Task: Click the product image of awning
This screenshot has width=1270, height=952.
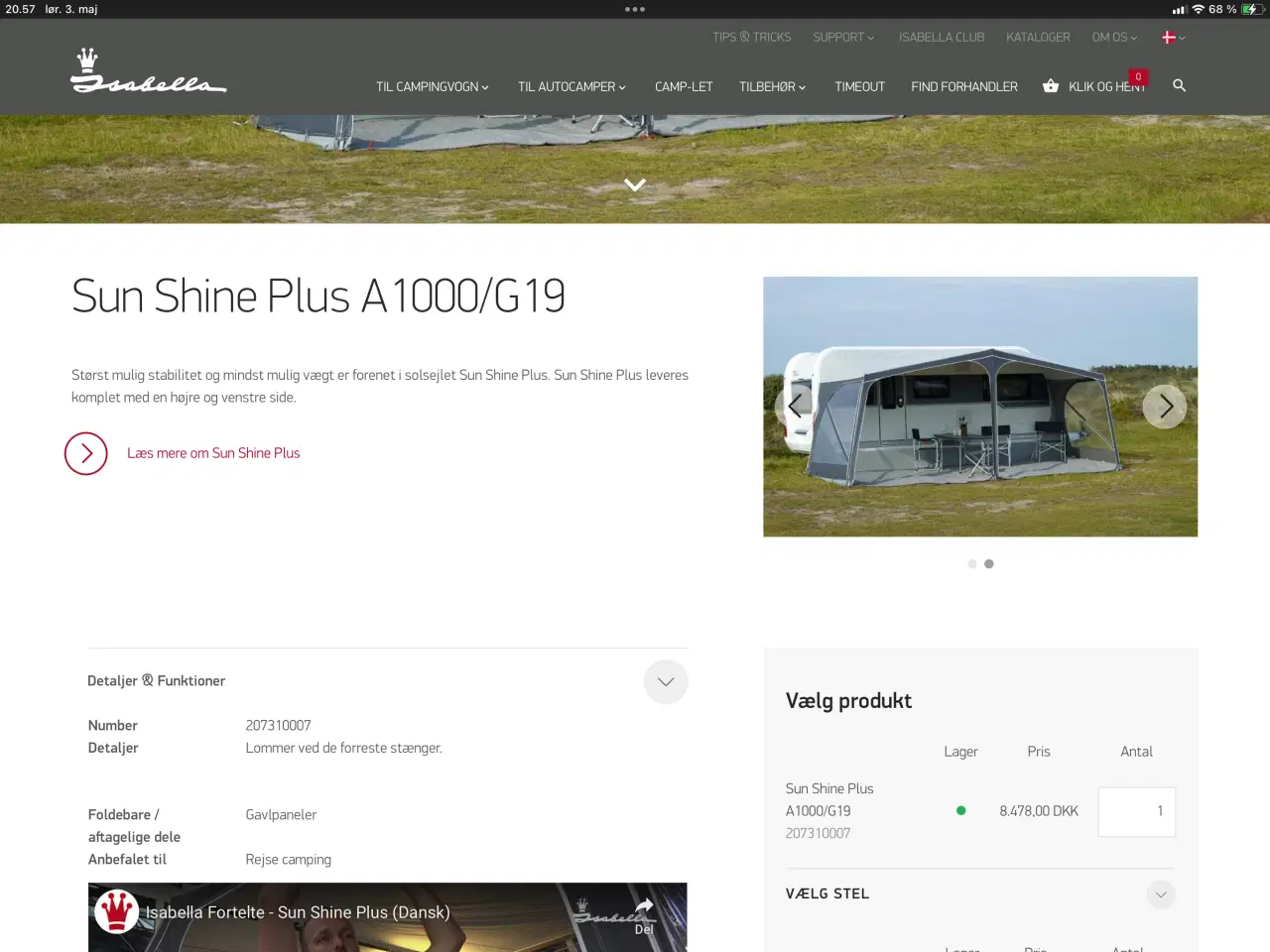Action: click(980, 407)
